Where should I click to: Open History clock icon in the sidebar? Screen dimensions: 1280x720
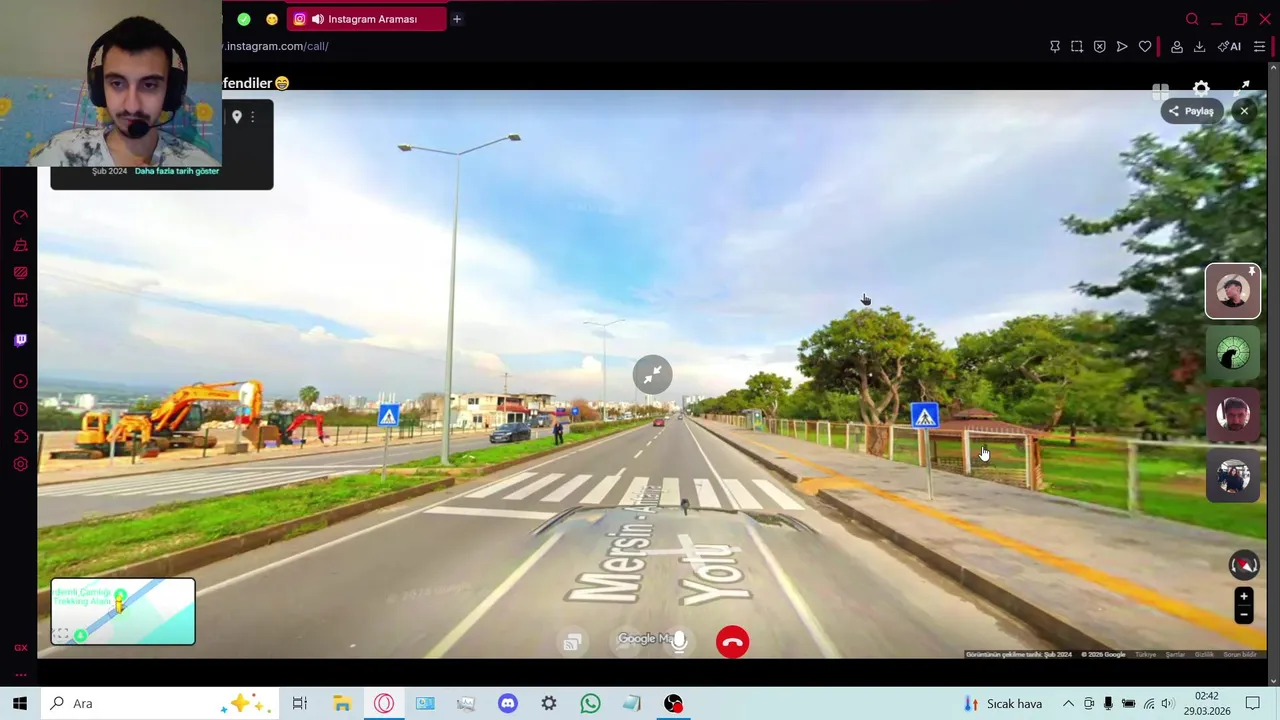(20, 409)
